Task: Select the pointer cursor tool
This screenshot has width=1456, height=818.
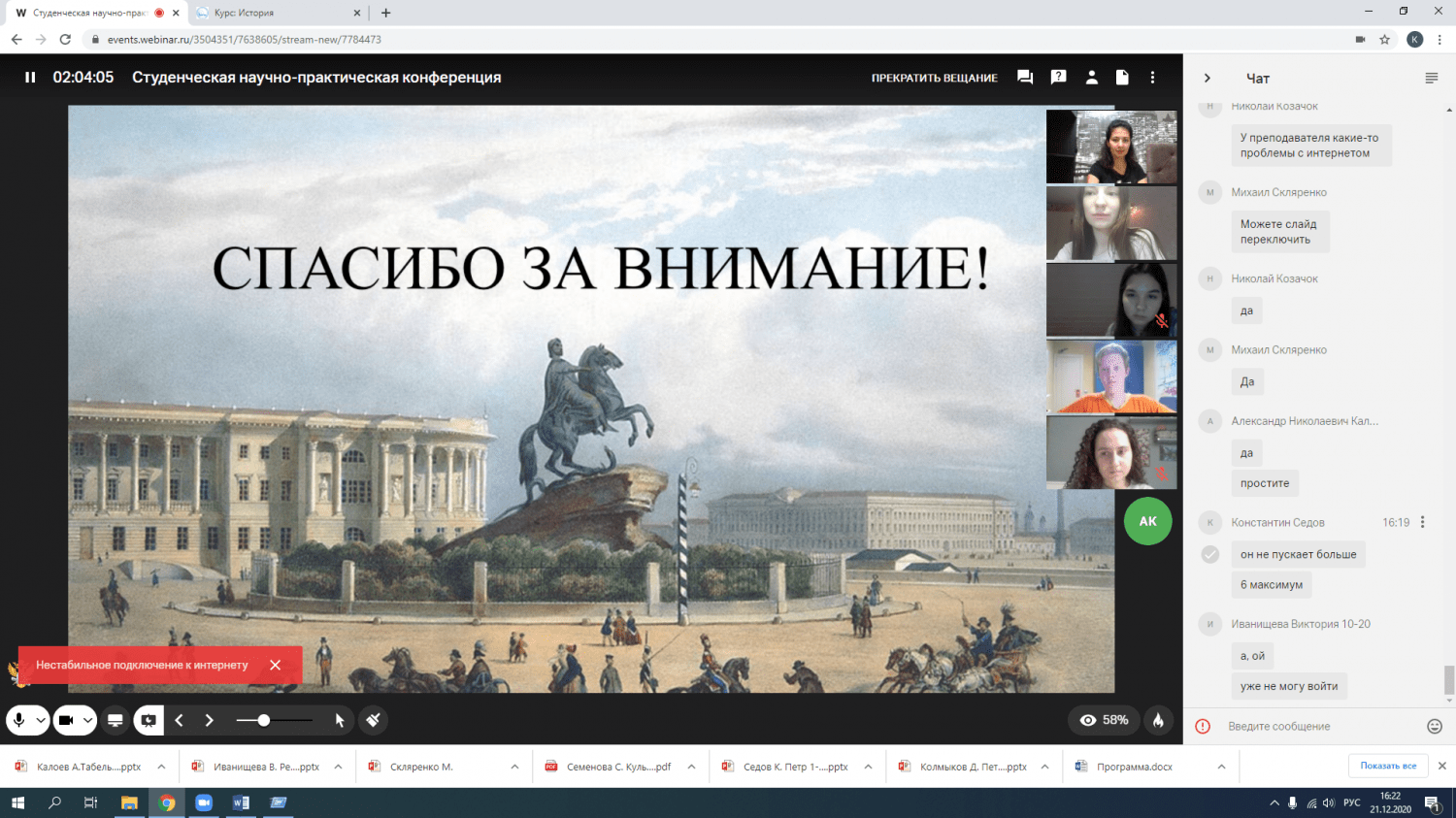Action: [340, 720]
